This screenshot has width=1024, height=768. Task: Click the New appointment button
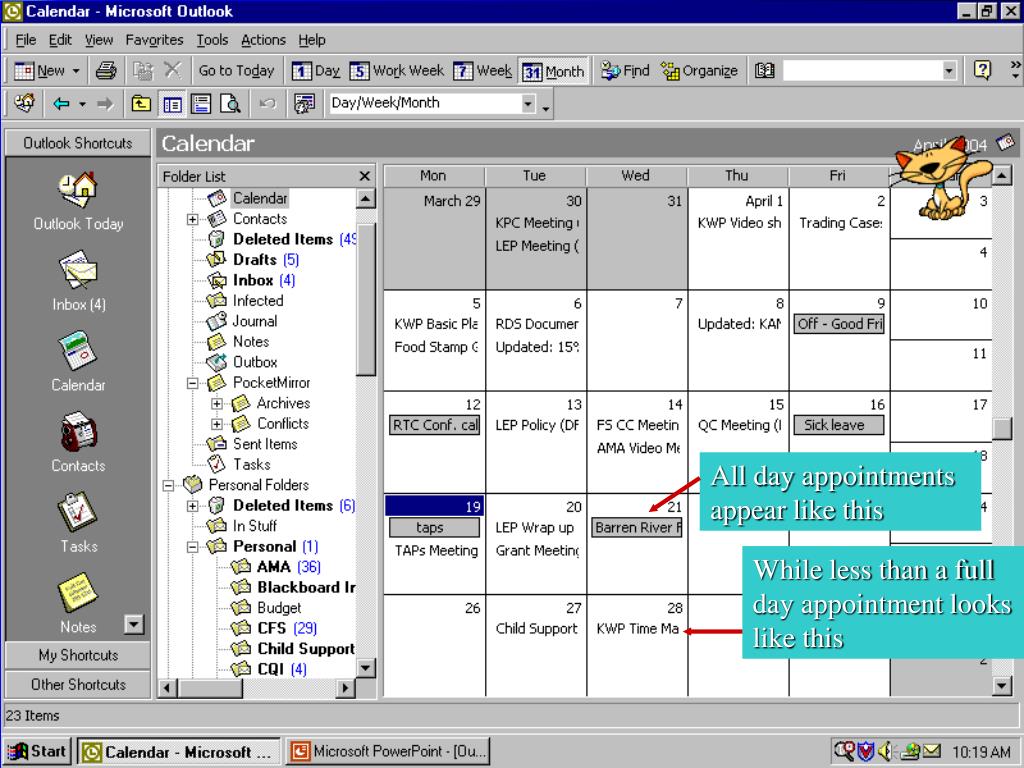point(39,71)
